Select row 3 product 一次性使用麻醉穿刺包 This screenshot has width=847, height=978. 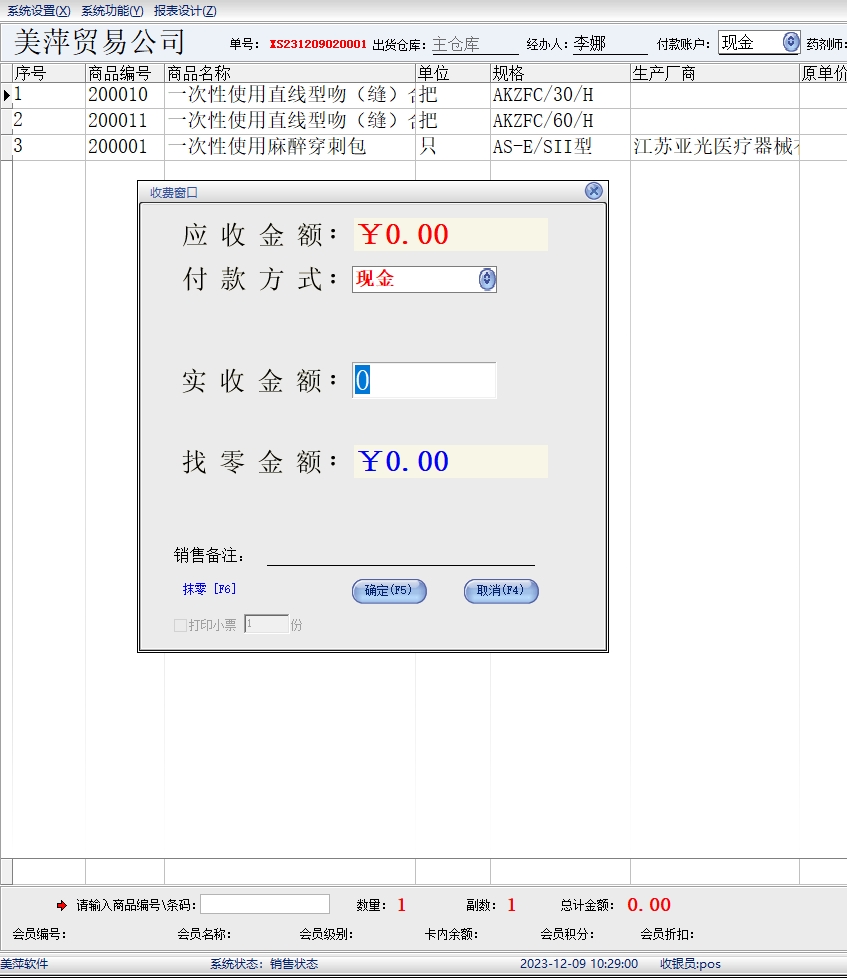pyautogui.click(x=266, y=147)
